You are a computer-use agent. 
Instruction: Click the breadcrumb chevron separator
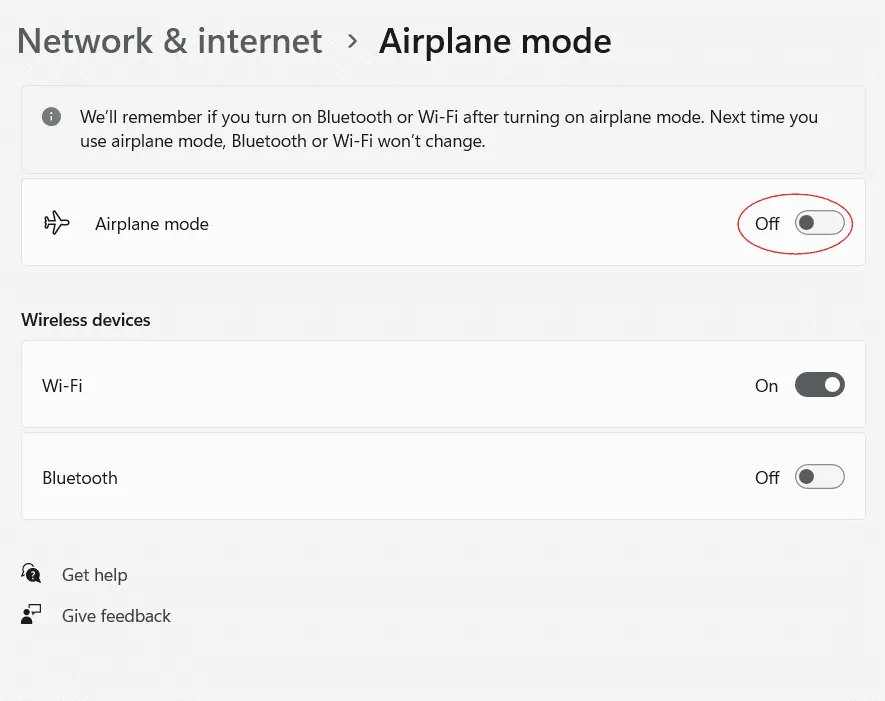(352, 41)
